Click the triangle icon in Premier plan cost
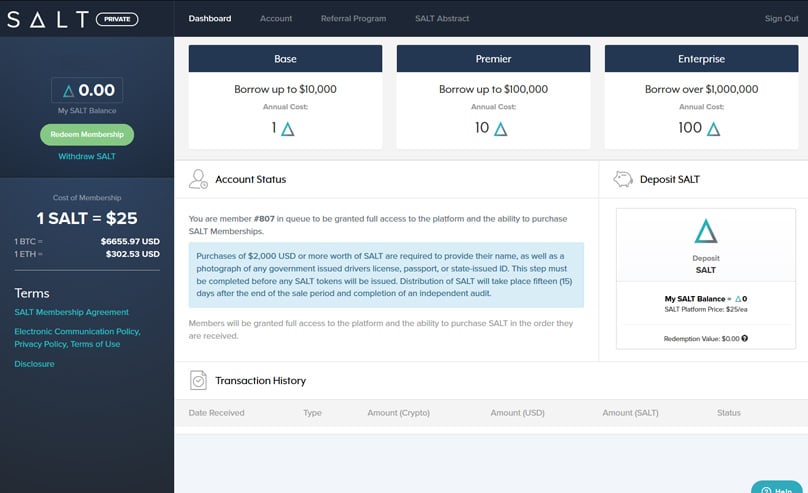 pos(500,129)
